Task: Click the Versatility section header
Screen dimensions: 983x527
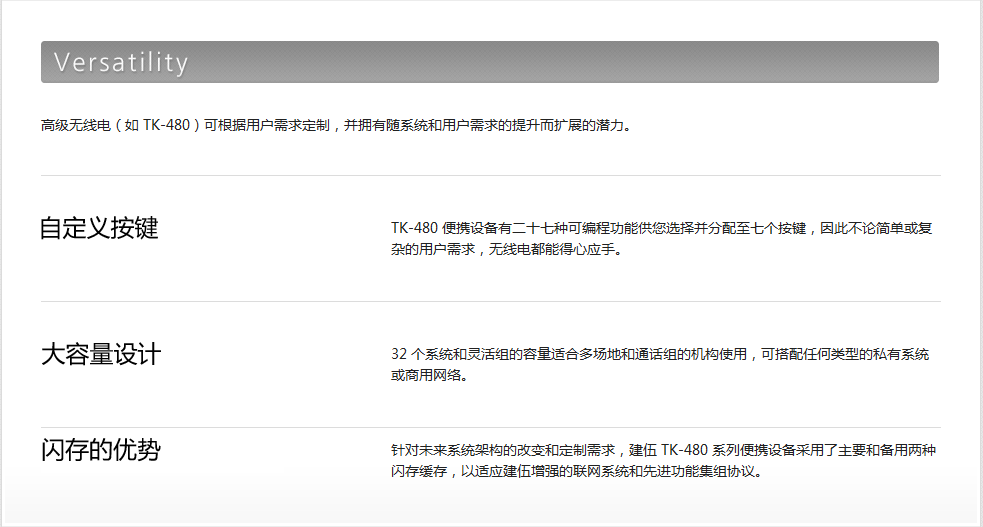Action: pyautogui.click(x=490, y=62)
